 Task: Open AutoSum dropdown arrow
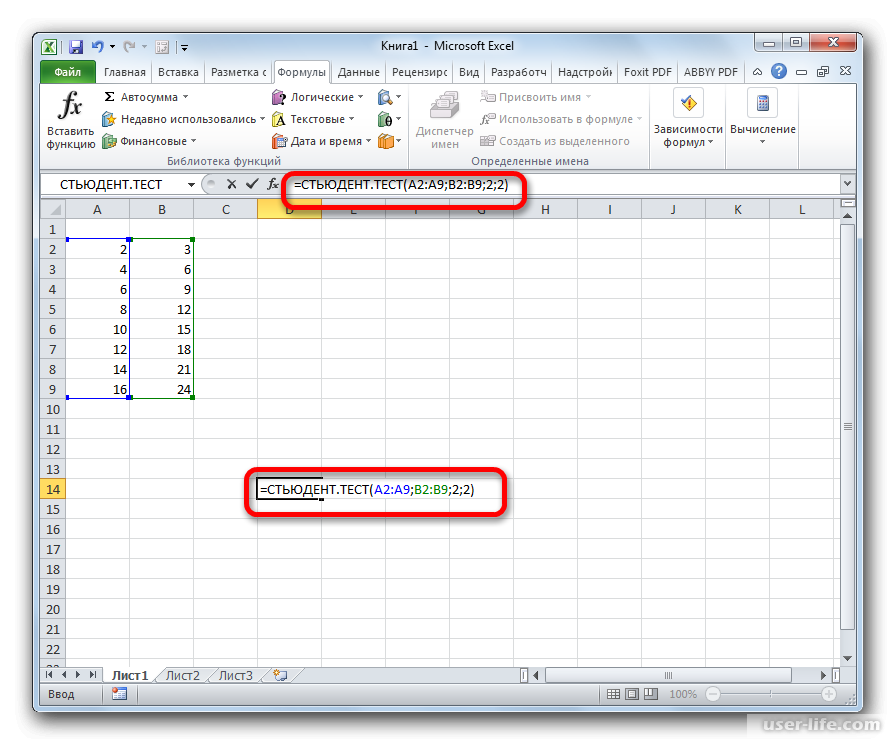pyautogui.click(x=185, y=97)
